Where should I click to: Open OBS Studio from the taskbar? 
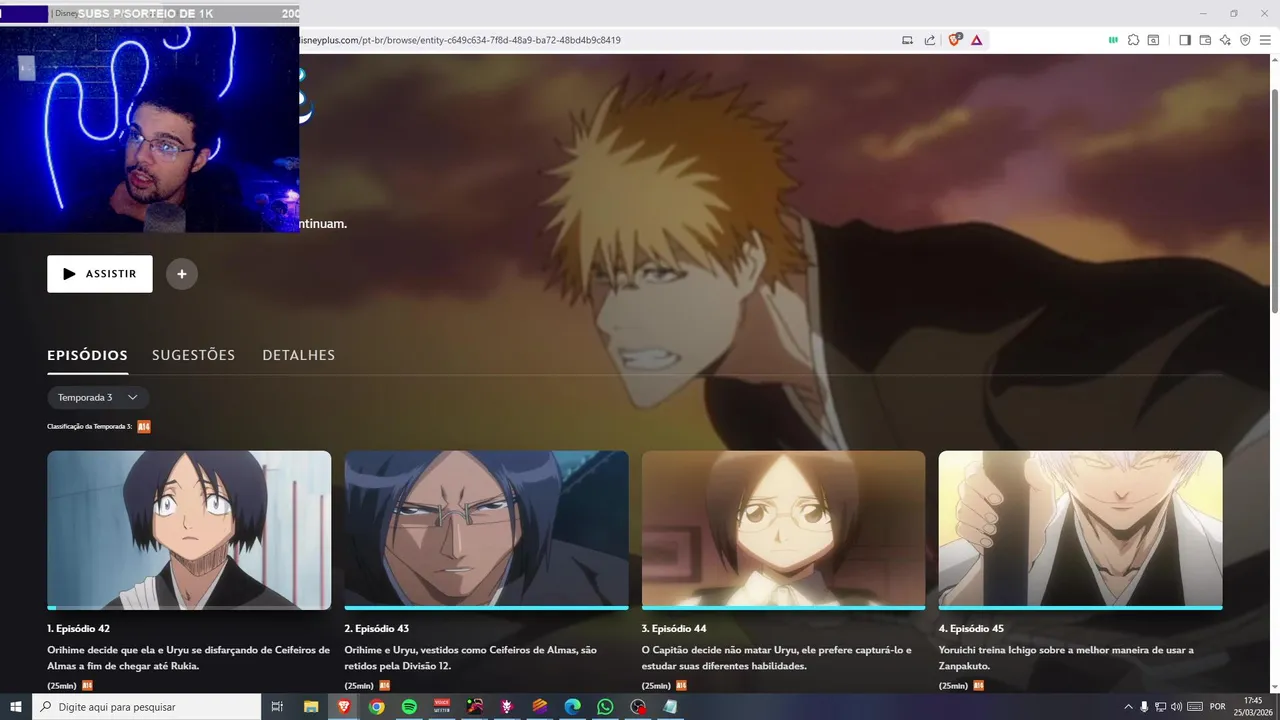638,707
